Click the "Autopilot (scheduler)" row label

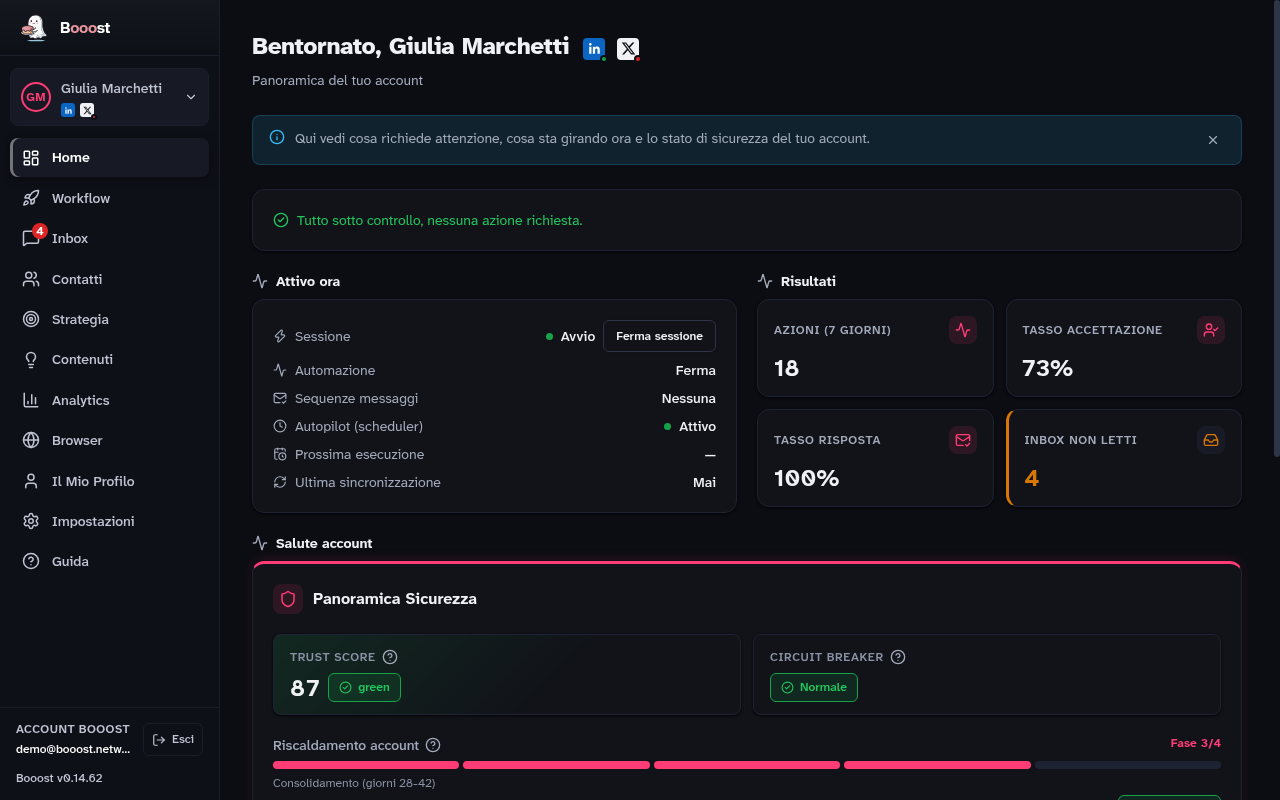click(x=359, y=426)
